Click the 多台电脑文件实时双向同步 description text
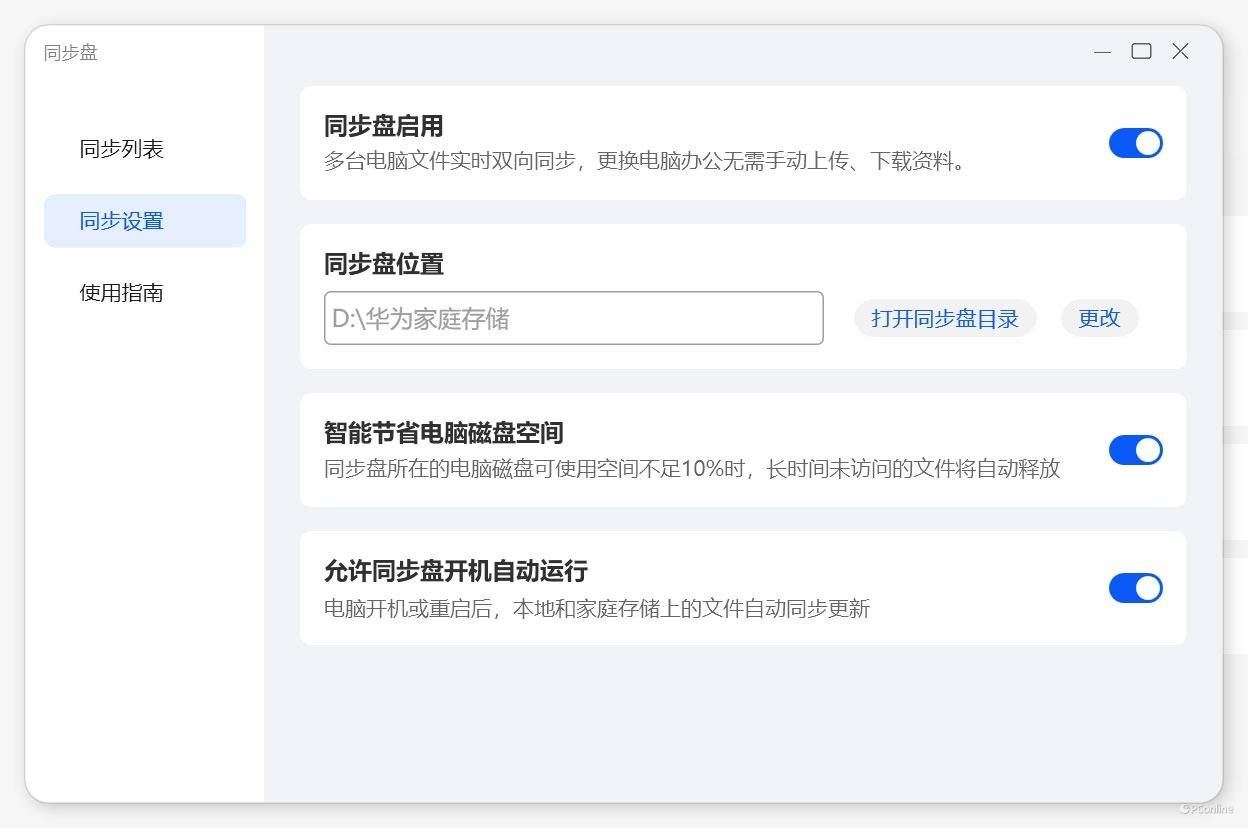 point(646,161)
